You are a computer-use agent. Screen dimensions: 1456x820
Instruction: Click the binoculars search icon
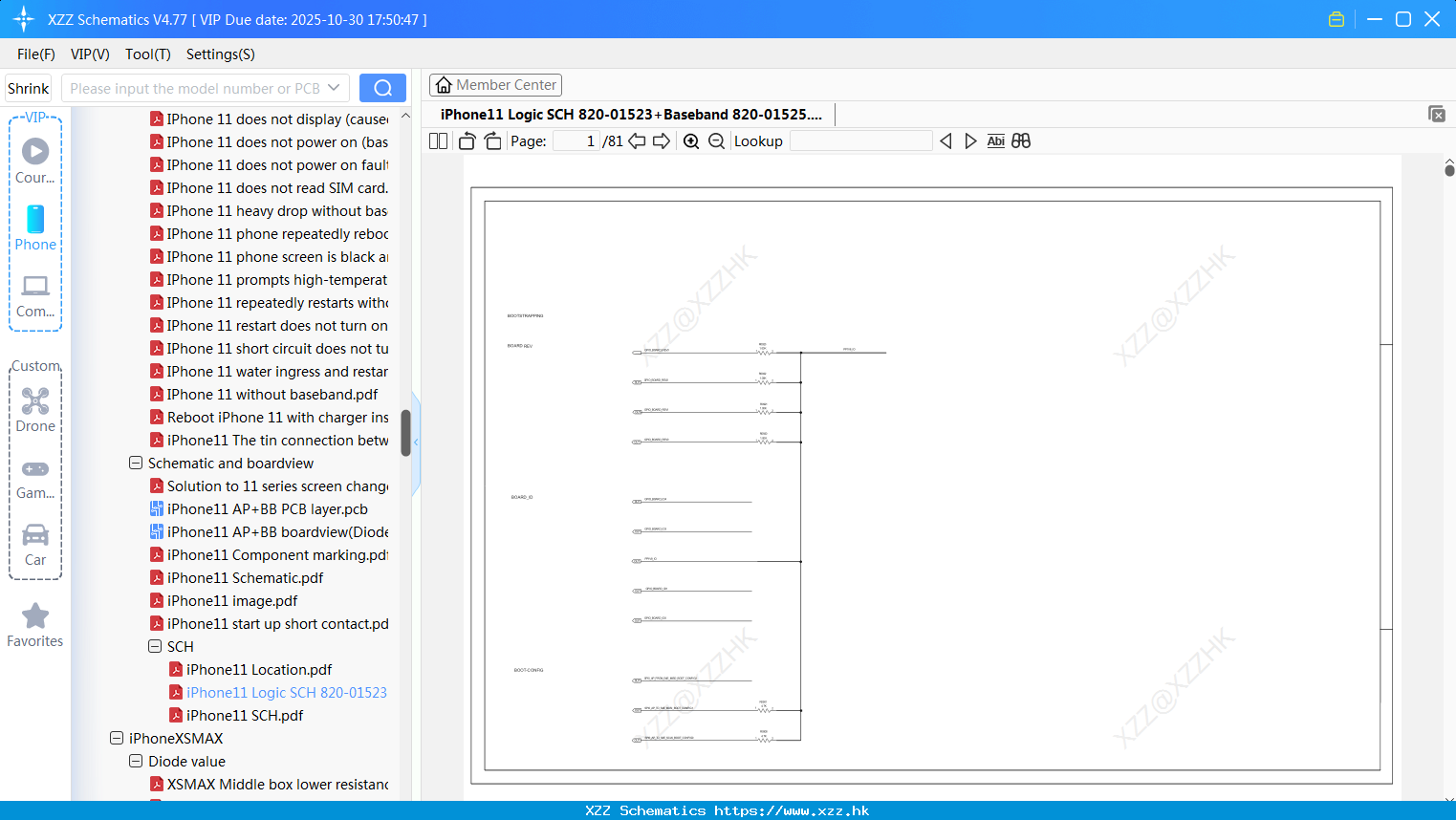click(1021, 141)
